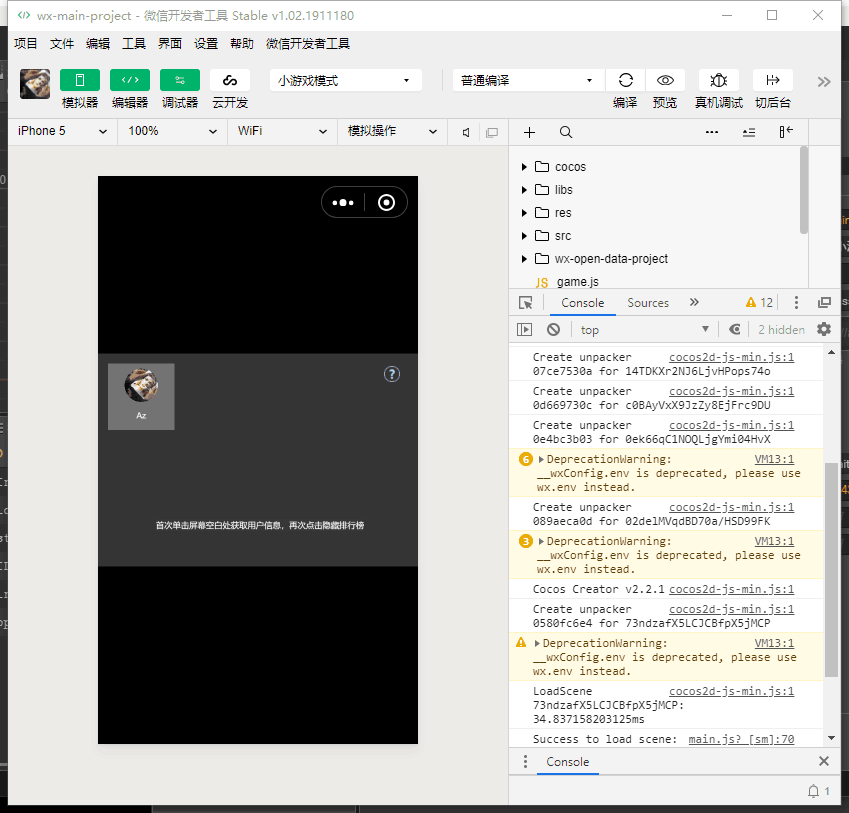Screen dimensions: 849x813
Task: Open devtools vertical three-dot menu
Action: (796, 303)
